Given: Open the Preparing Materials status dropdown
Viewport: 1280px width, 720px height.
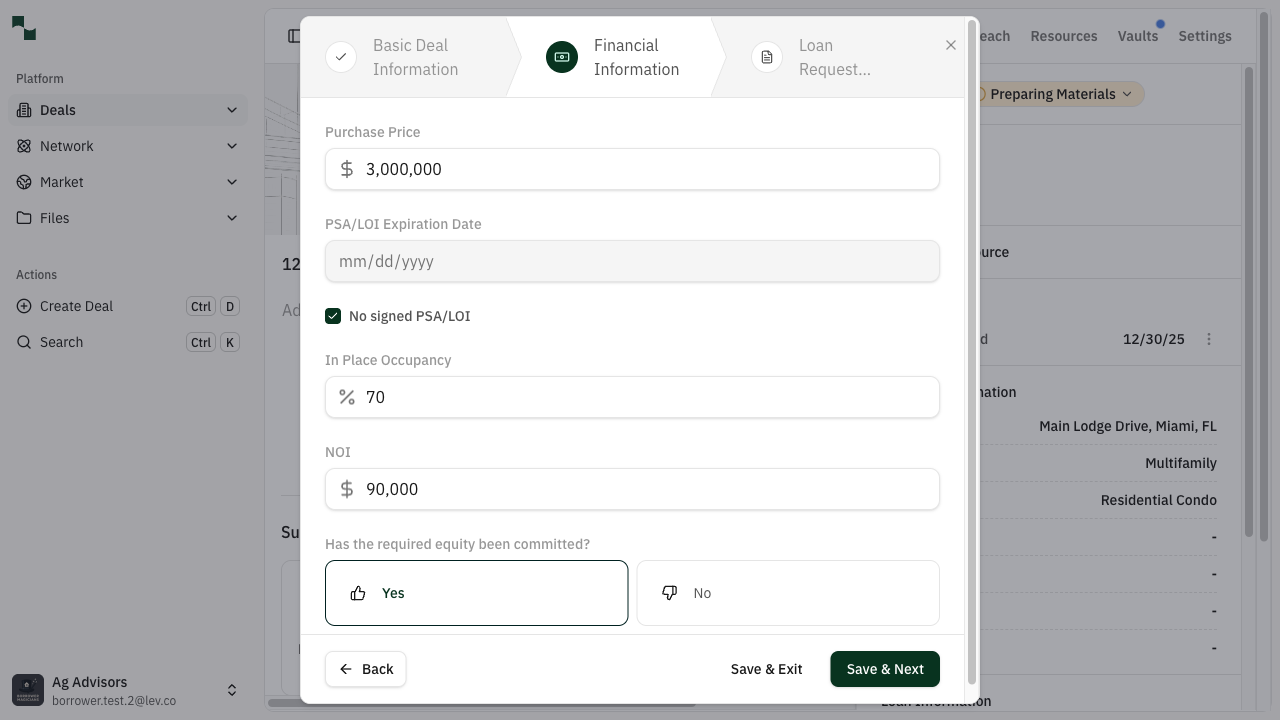Looking at the screenshot, I should (x=1053, y=94).
